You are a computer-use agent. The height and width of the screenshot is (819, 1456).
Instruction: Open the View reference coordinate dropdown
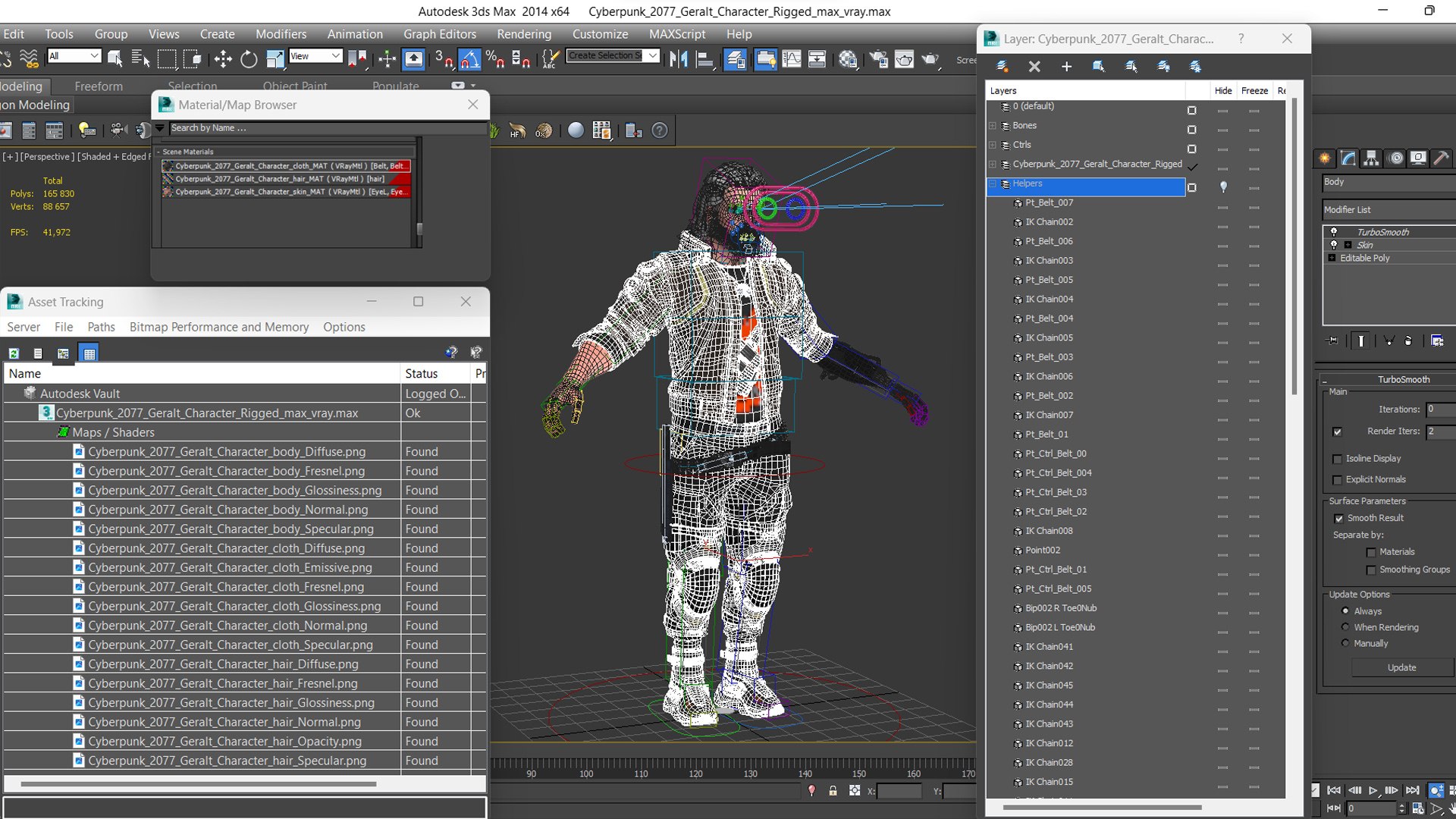click(x=315, y=56)
